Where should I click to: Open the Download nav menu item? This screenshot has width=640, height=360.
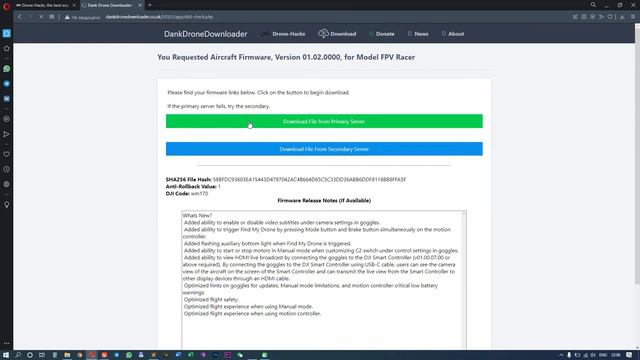click(337, 34)
